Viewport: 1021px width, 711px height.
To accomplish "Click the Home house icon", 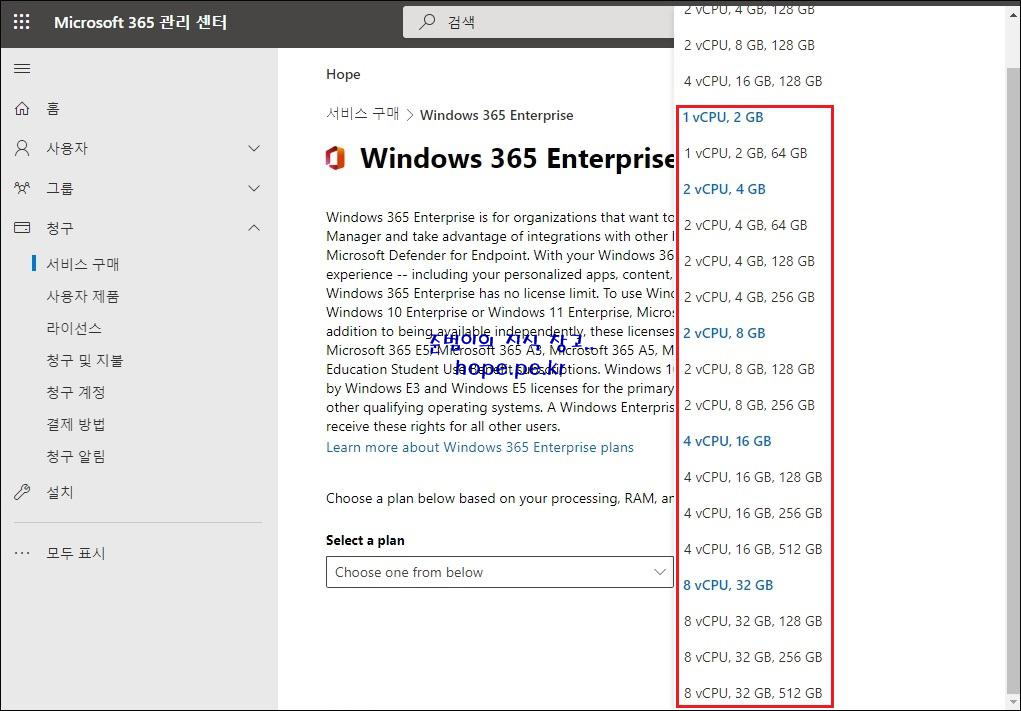I will pos(22,108).
